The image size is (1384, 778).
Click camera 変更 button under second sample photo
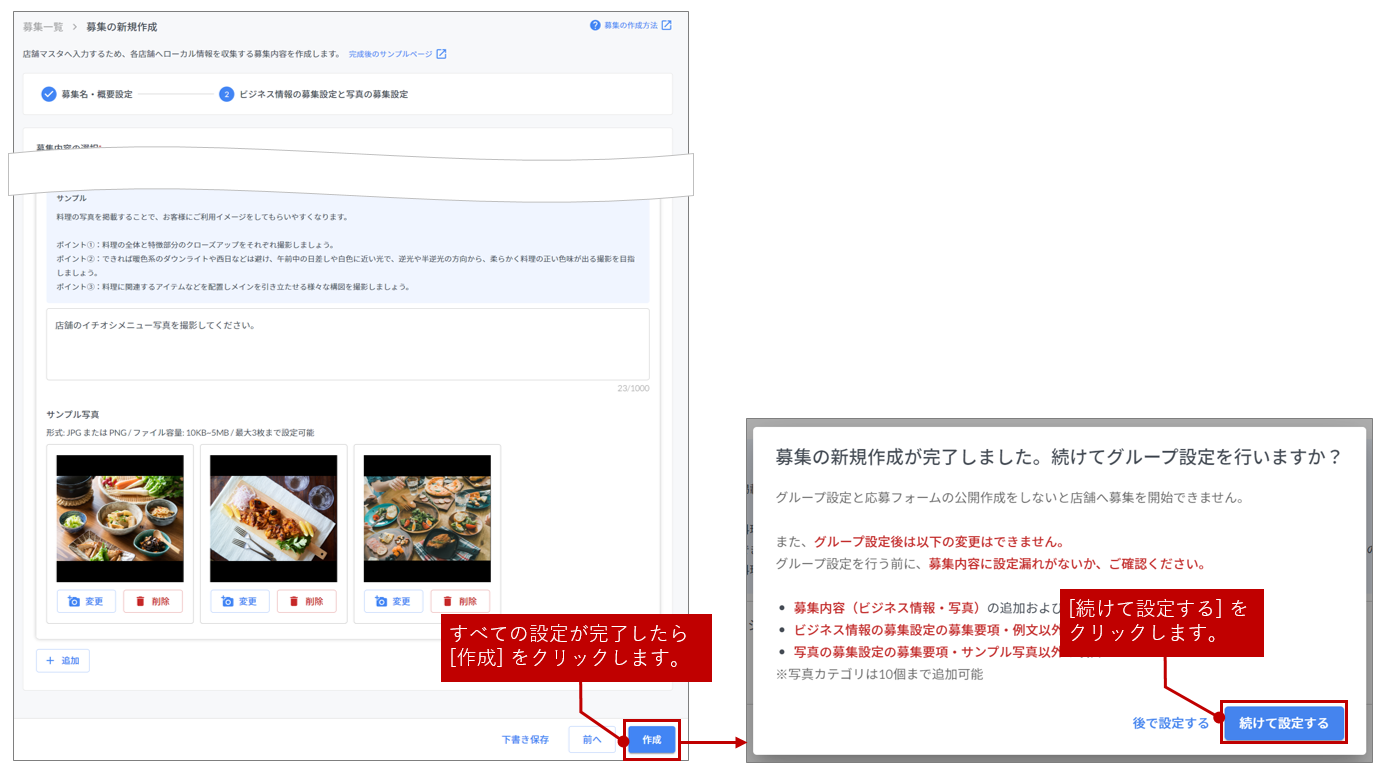click(240, 601)
